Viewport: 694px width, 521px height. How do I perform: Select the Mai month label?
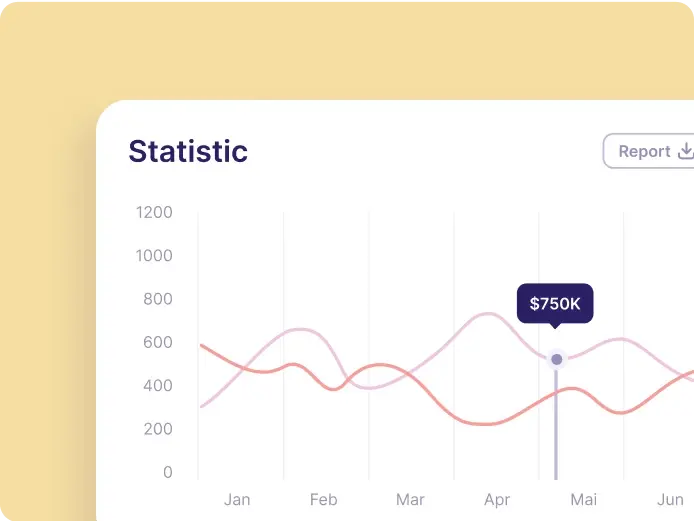pos(583,500)
